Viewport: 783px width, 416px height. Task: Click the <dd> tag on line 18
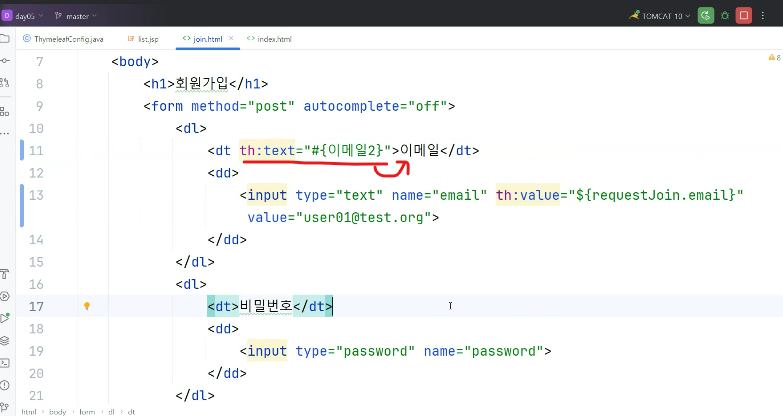(223, 329)
